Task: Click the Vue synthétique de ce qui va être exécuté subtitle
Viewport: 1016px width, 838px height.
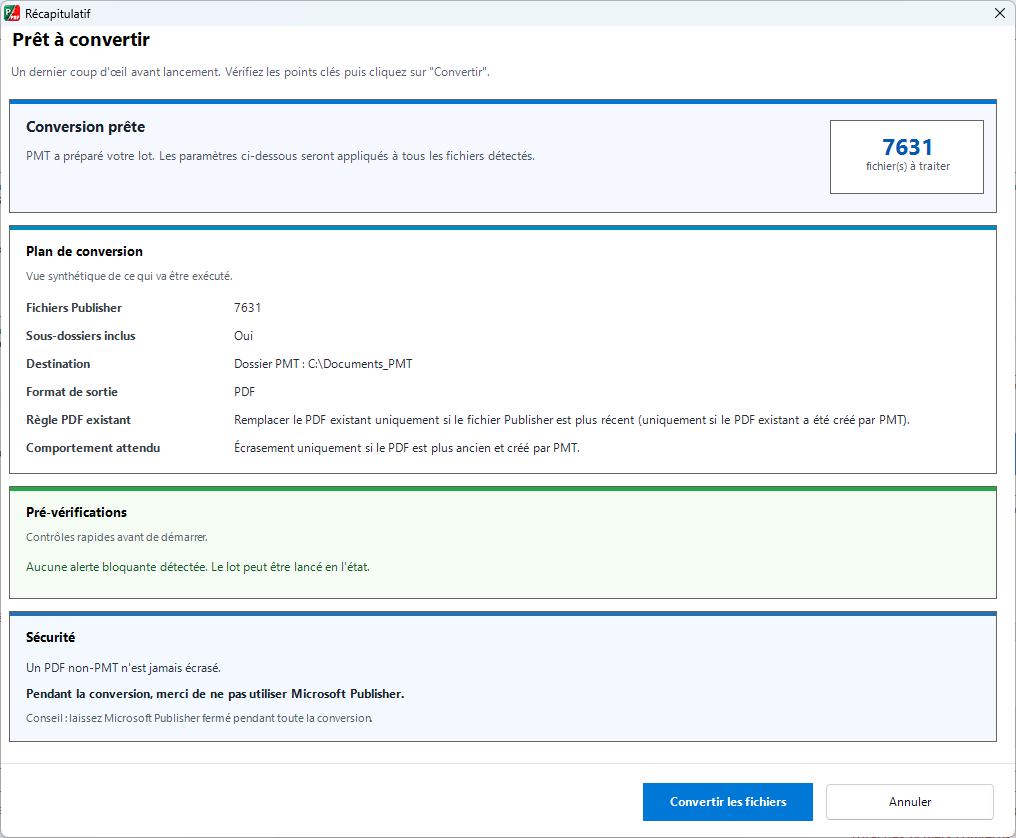Action: 129,276
